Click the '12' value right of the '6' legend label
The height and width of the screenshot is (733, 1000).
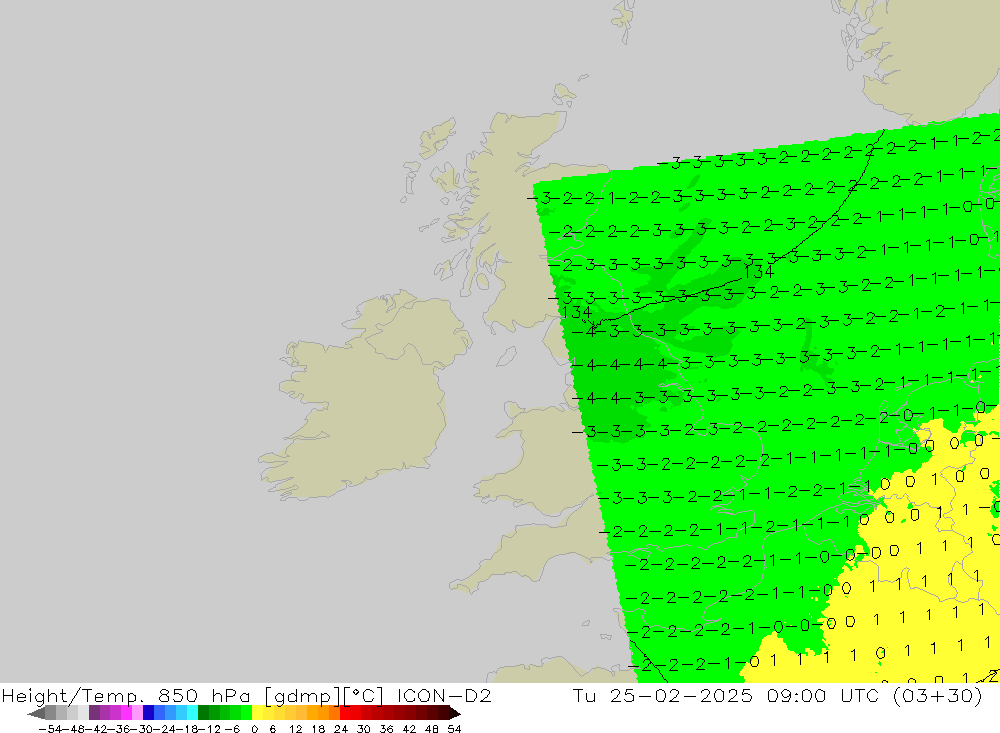(295, 729)
